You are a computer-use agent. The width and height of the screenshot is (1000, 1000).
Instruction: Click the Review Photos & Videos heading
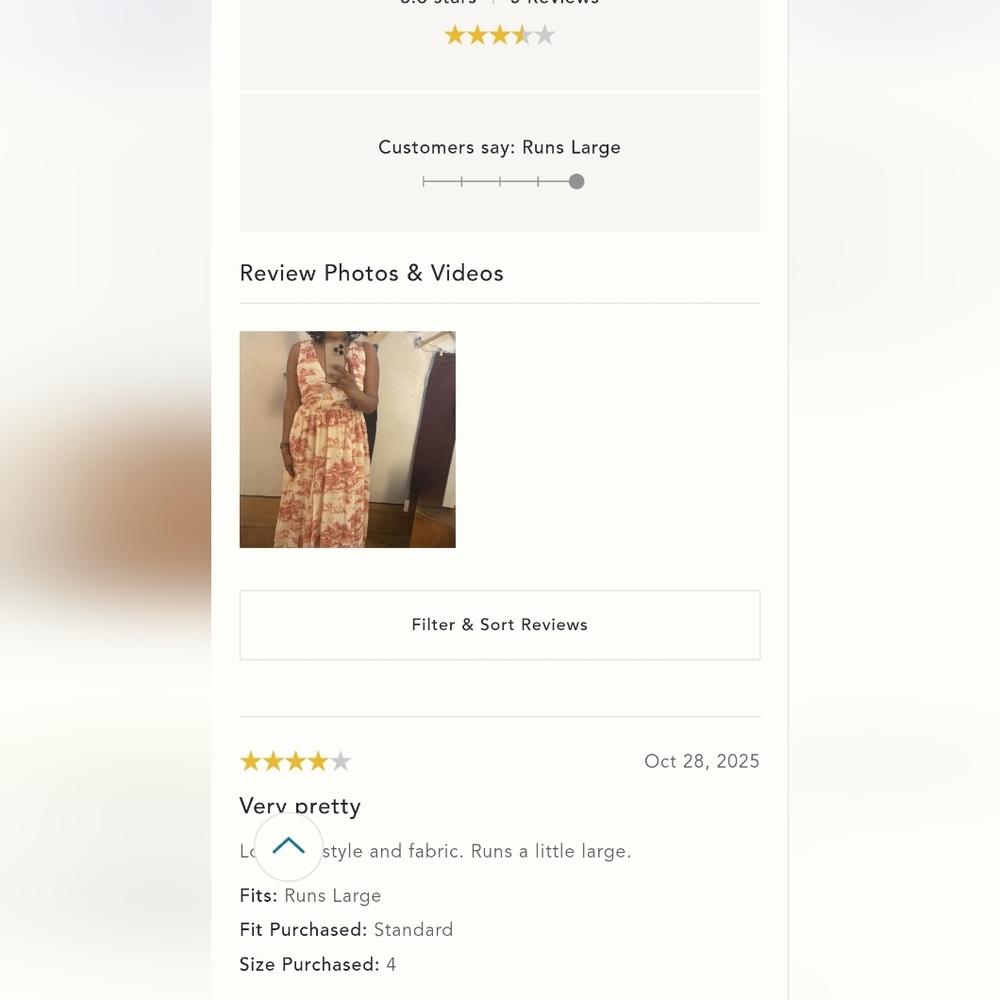pyautogui.click(x=372, y=273)
